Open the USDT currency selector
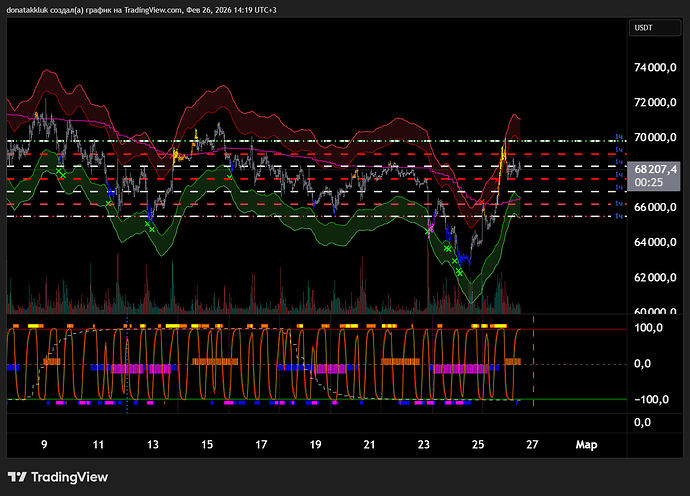The width and height of the screenshot is (690, 496). [643, 29]
